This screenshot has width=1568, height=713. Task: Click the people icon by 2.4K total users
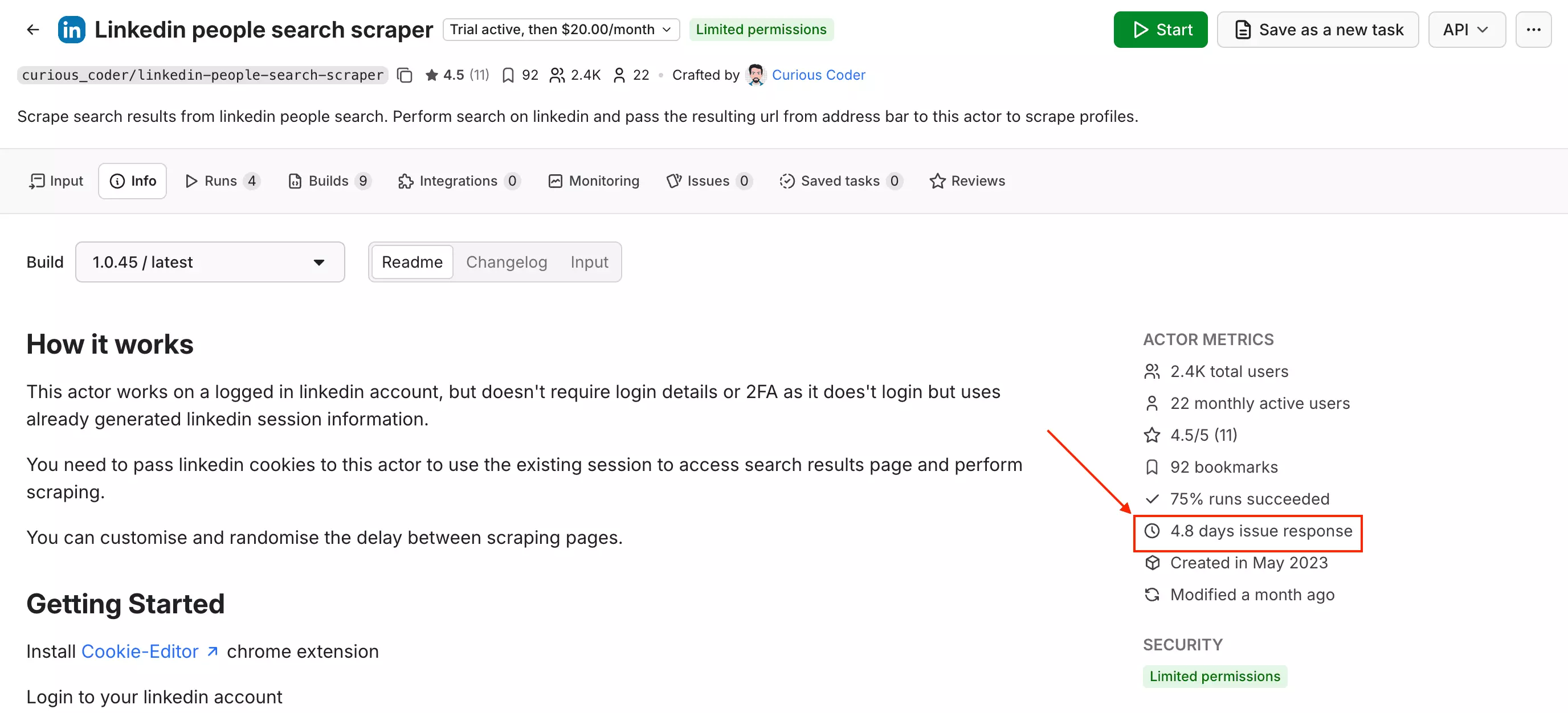tap(1151, 371)
